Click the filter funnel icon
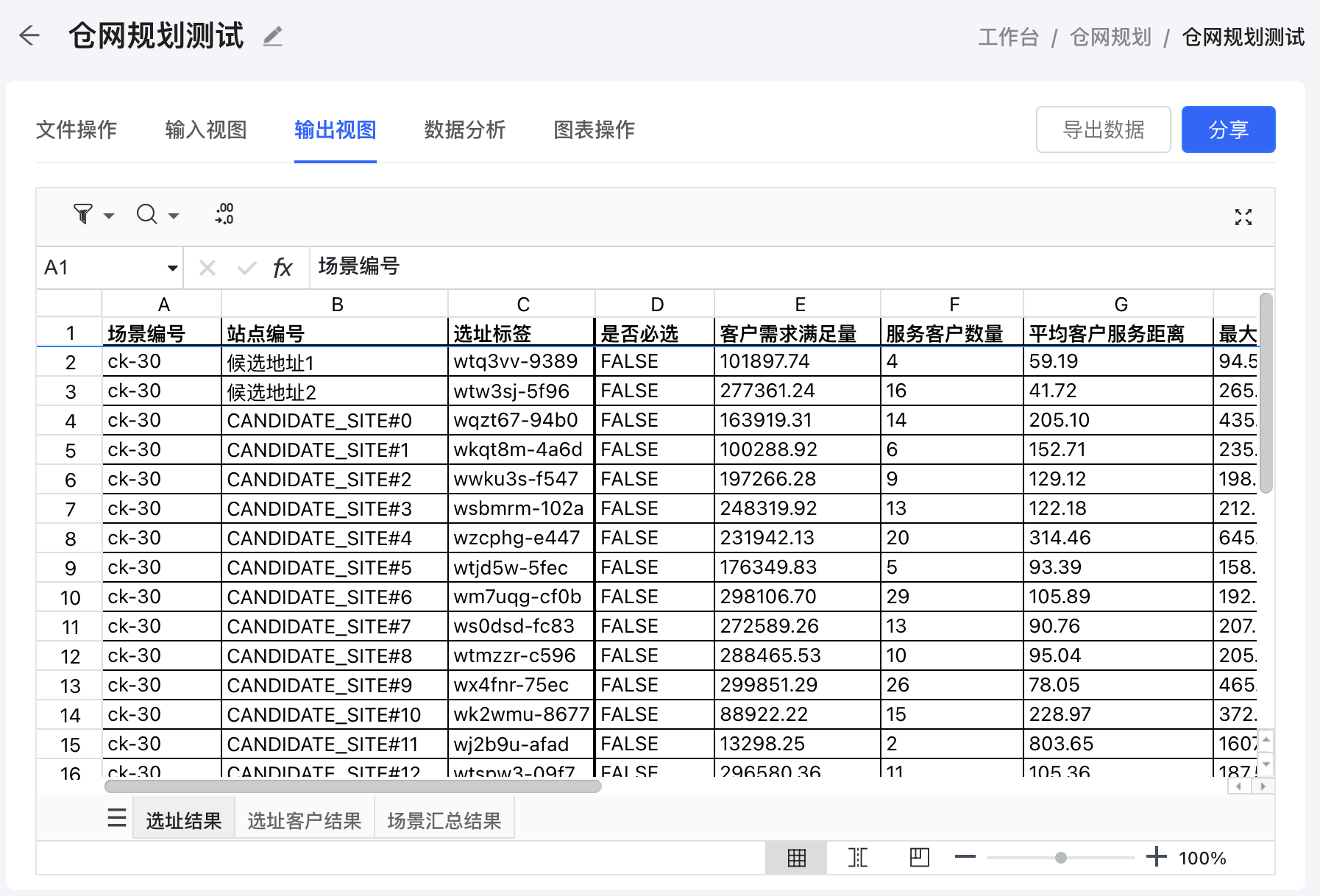1320x896 pixels. click(83, 214)
